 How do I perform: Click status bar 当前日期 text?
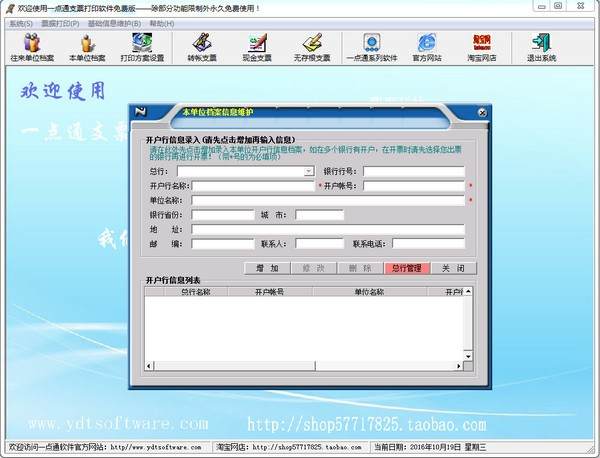430,447
